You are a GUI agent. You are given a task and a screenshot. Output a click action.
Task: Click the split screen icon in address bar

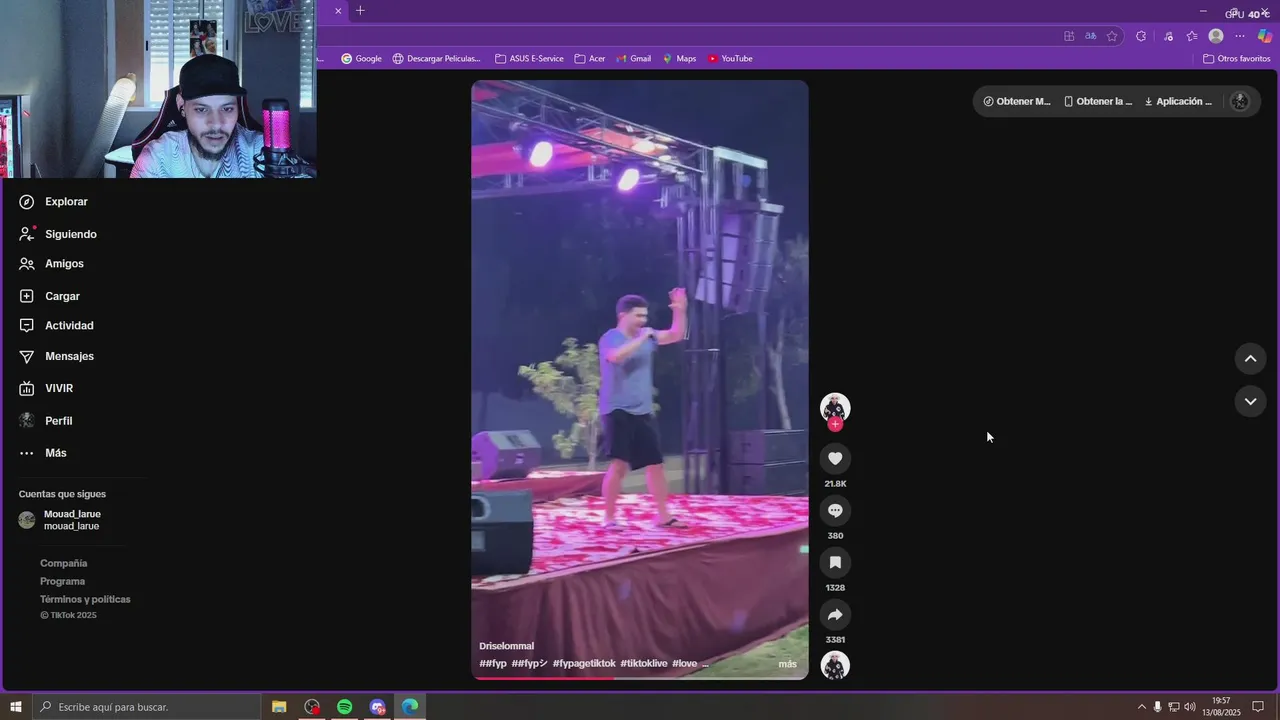click(x=1069, y=36)
